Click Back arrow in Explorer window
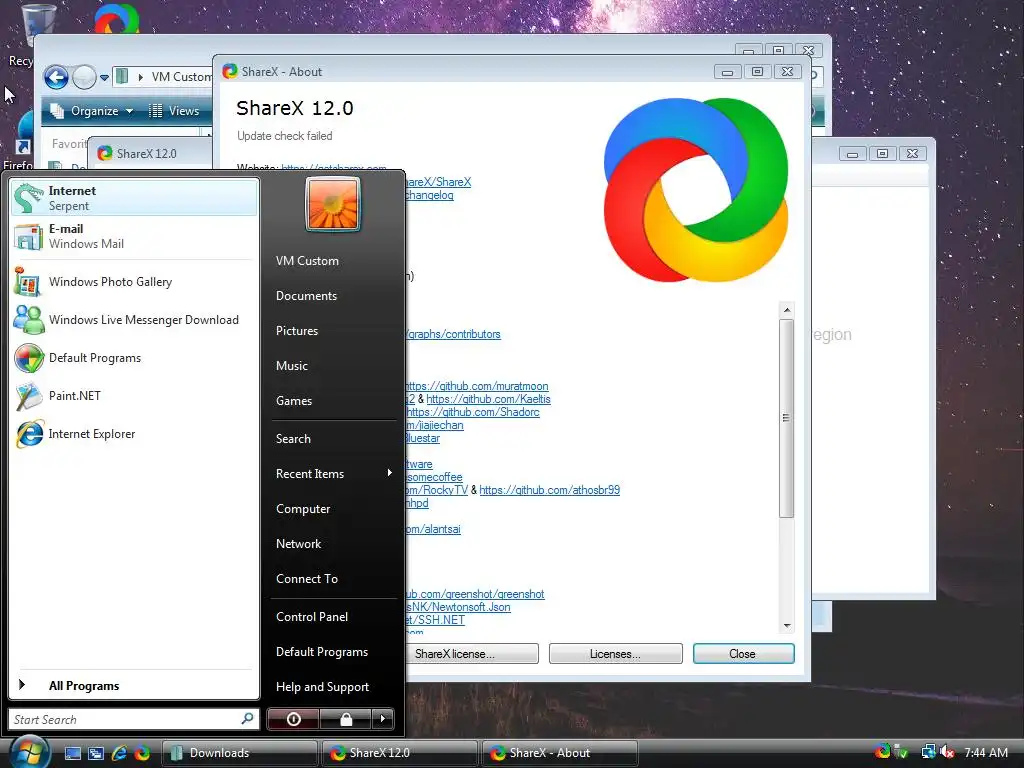Image resolution: width=1024 pixels, height=768 pixels. 56,78
